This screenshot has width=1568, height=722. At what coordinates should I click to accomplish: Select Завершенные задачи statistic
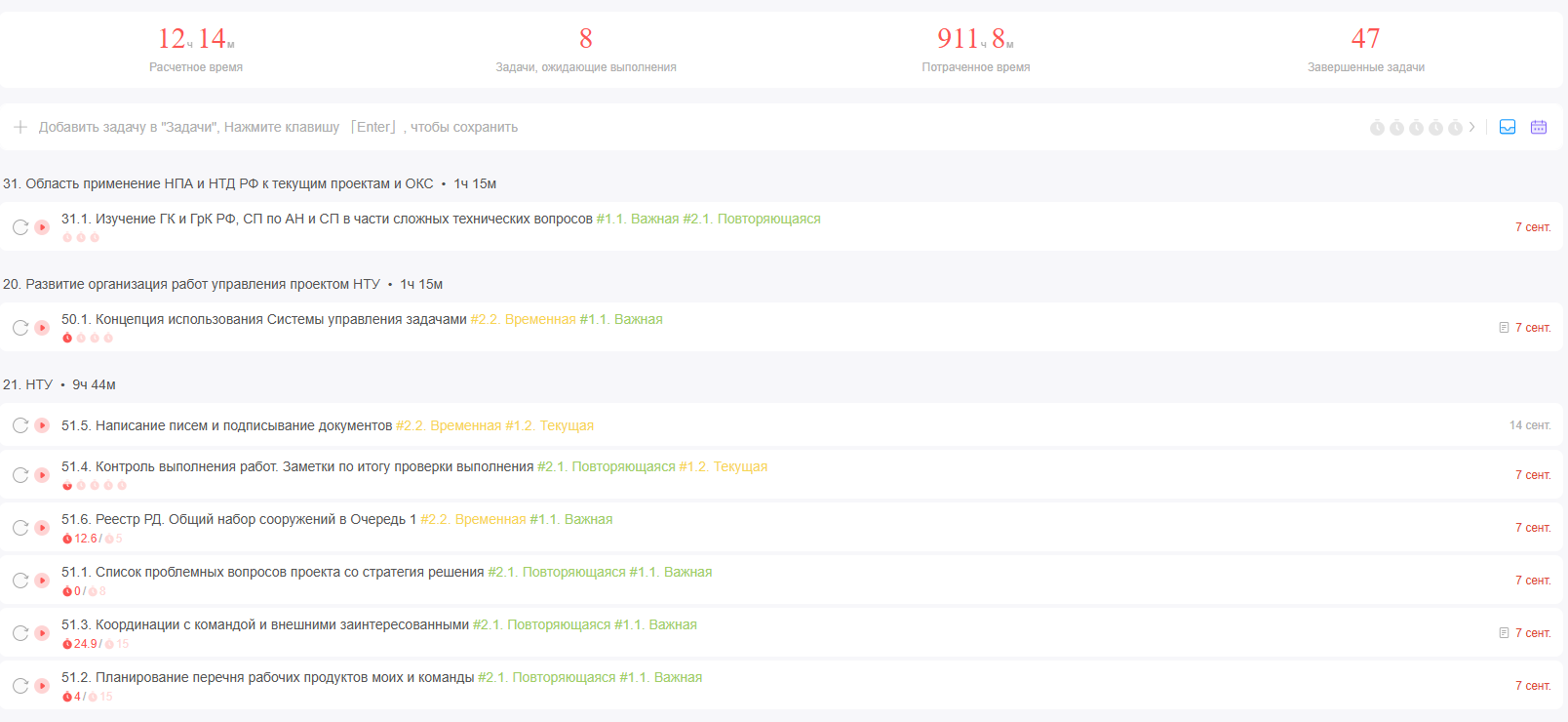(x=1365, y=49)
